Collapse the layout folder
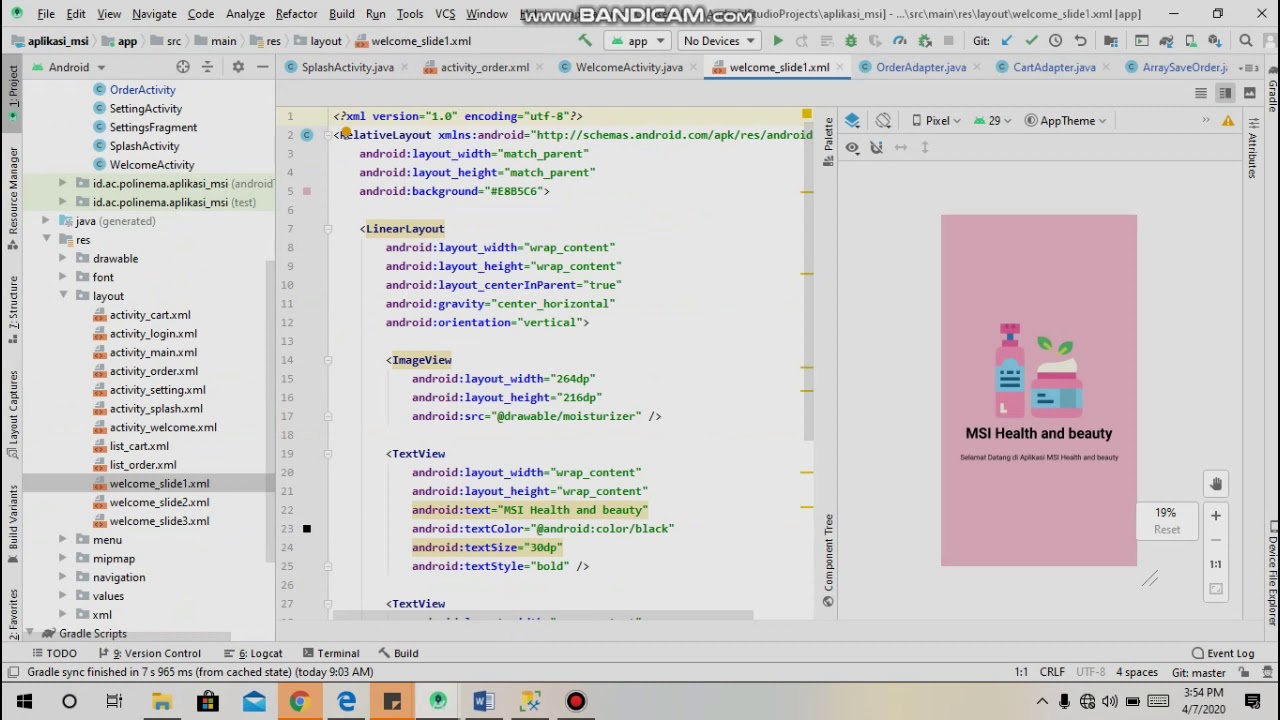The width and height of the screenshot is (1280, 720). point(63,296)
